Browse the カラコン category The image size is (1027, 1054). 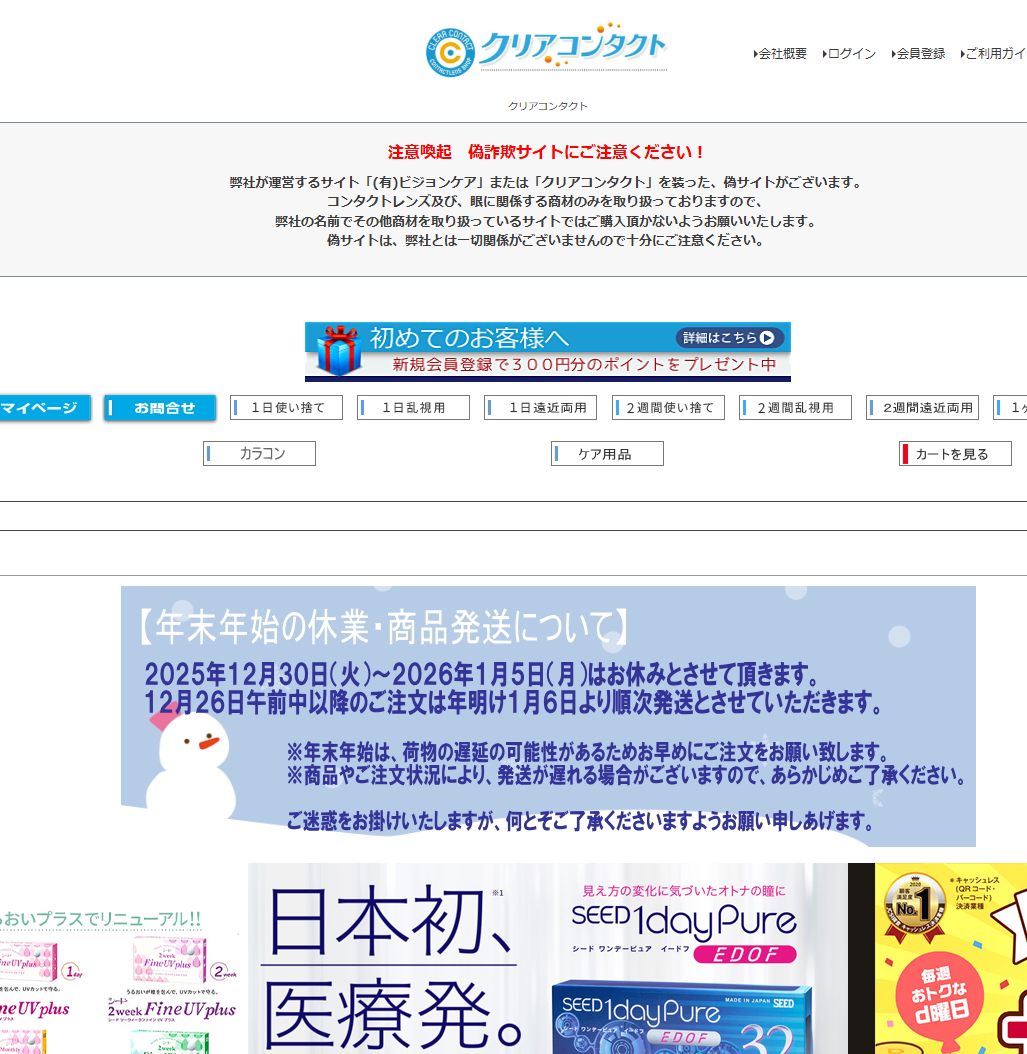pyautogui.click(x=260, y=454)
